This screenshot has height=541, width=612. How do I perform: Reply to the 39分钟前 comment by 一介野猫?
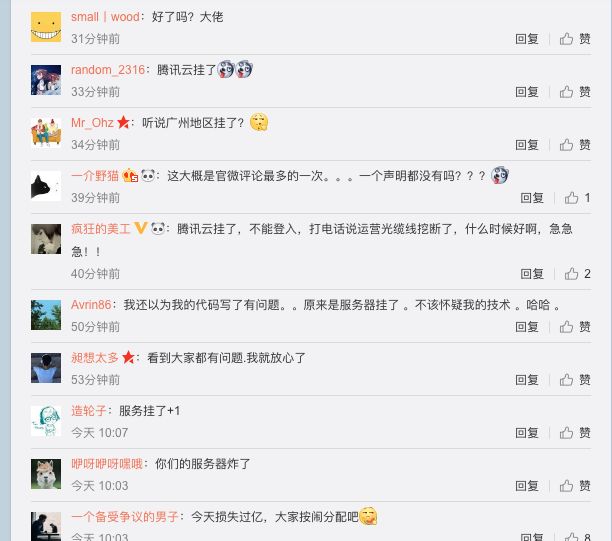pyautogui.click(x=532, y=198)
